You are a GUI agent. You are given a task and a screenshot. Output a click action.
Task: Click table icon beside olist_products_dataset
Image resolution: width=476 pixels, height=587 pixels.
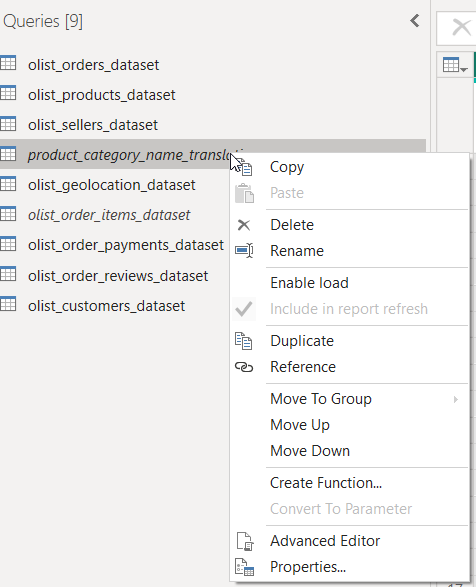coord(8,93)
